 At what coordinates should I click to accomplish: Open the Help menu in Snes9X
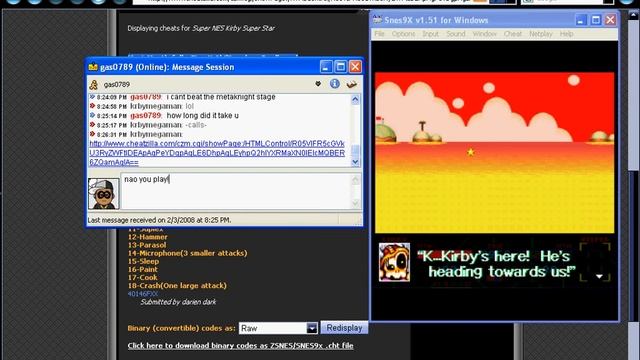(x=566, y=34)
